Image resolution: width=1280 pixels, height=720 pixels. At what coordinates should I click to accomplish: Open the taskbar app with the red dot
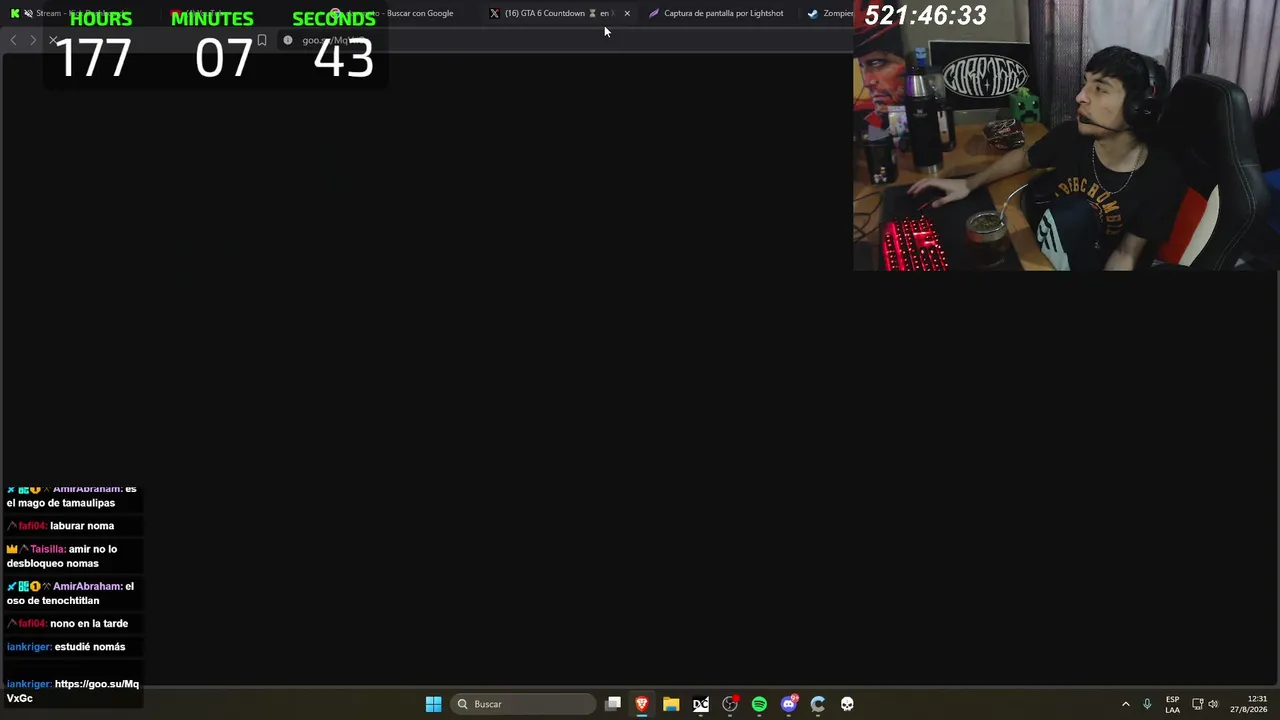[730, 704]
